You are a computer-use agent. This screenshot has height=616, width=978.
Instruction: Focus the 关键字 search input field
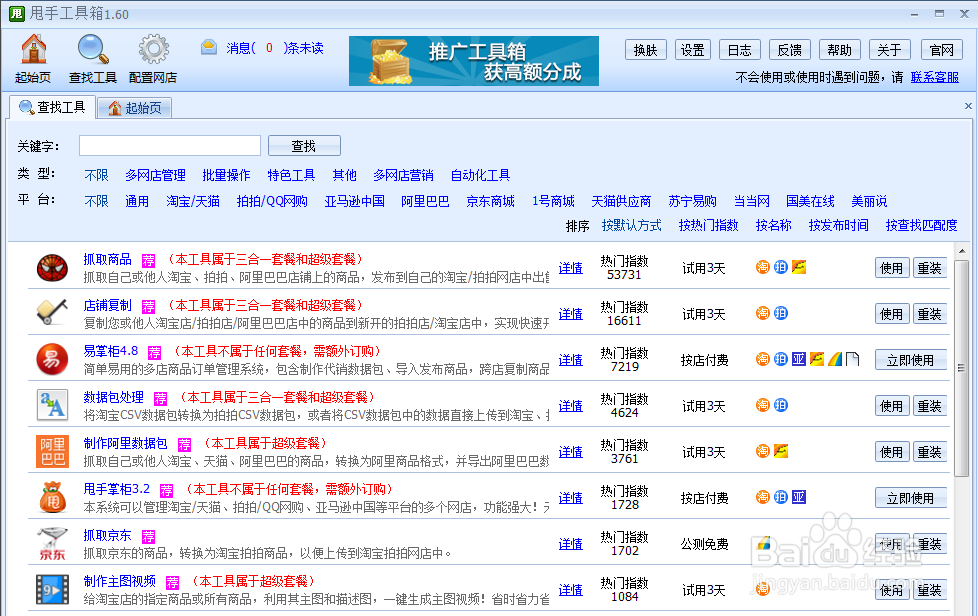coord(170,145)
